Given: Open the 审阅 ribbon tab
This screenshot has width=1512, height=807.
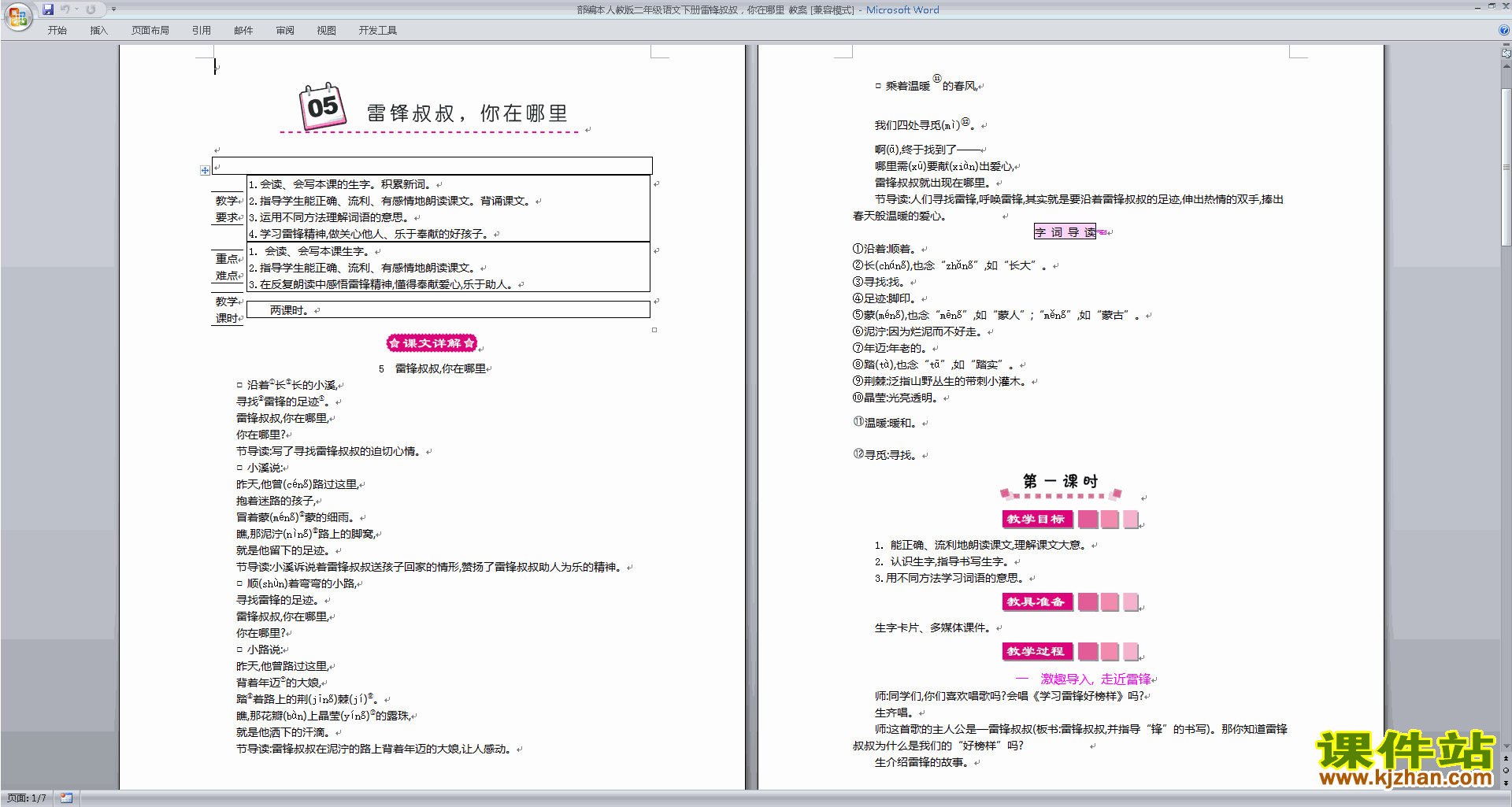Looking at the screenshot, I should (x=285, y=31).
